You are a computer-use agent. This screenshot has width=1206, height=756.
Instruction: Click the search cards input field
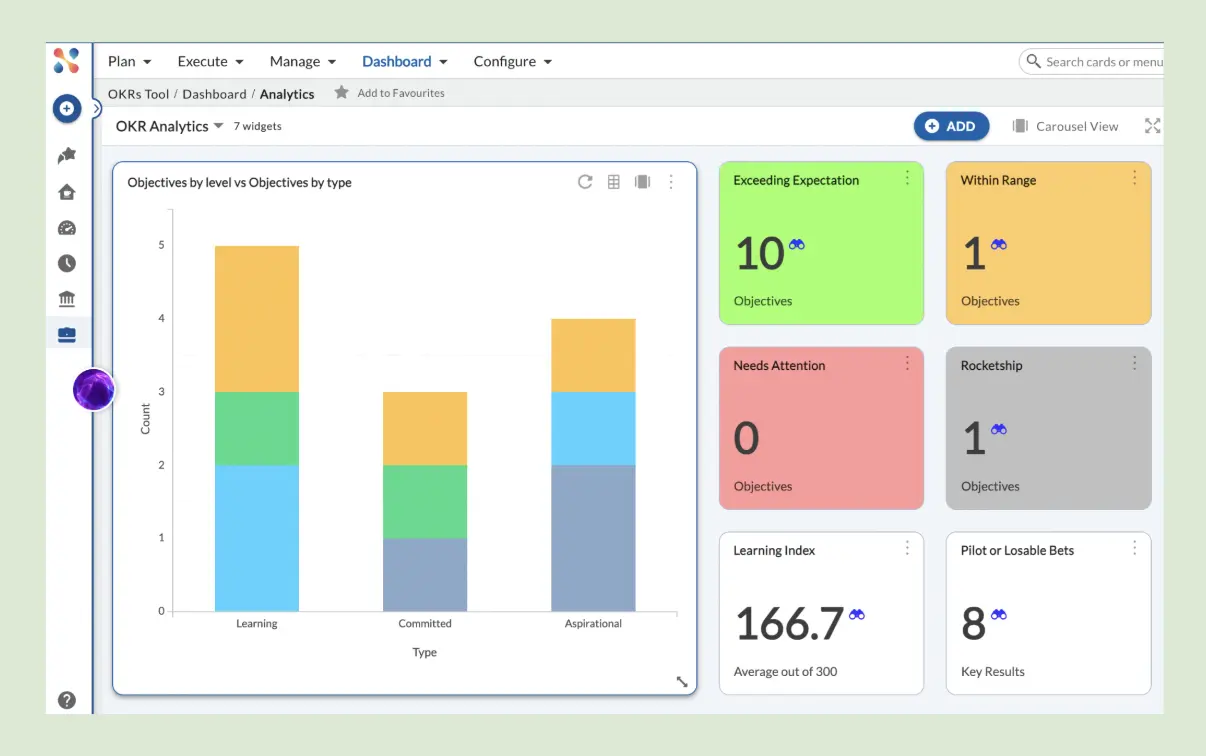(1100, 61)
